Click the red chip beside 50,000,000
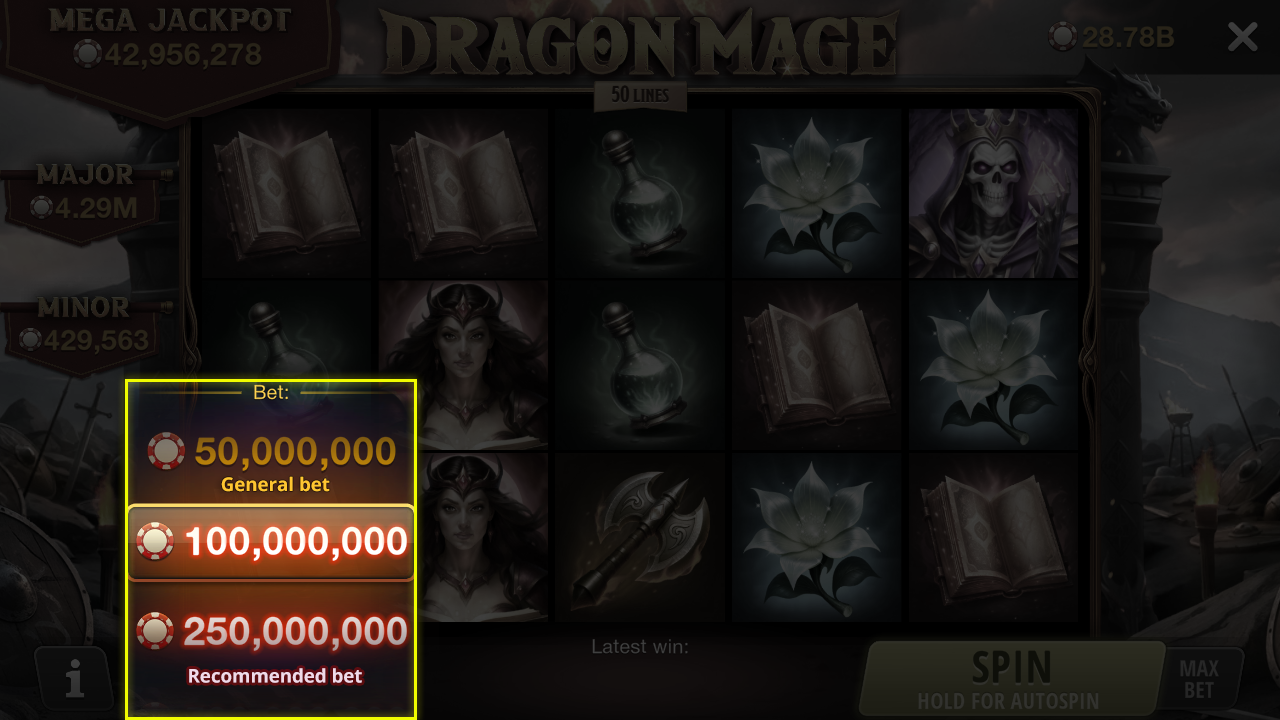The width and height of the screenshot is (1280, 720). [166, 451]
